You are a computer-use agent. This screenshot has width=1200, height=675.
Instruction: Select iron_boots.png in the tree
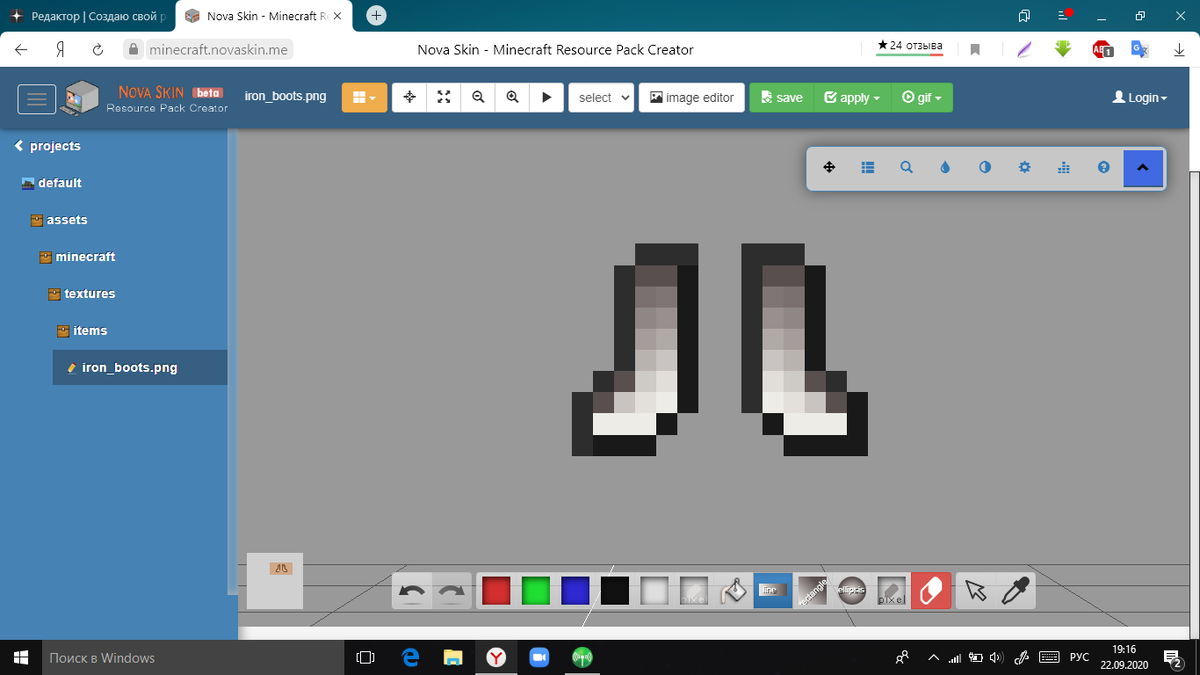(140, 368)
